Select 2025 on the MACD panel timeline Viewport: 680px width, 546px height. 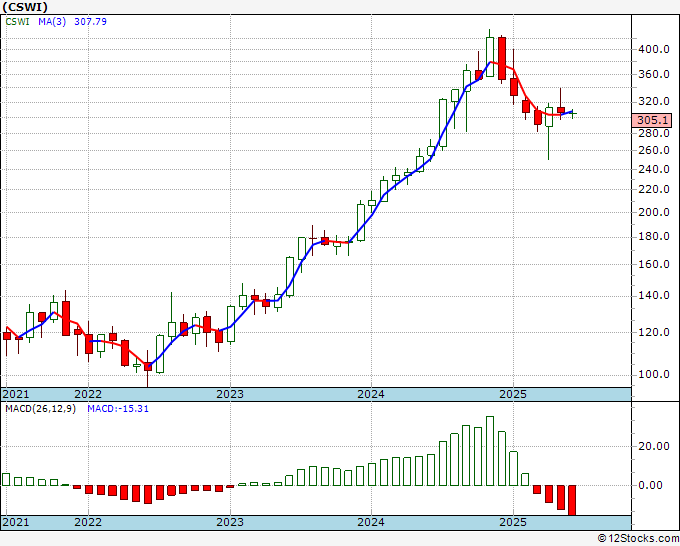(x=513, y=522)
